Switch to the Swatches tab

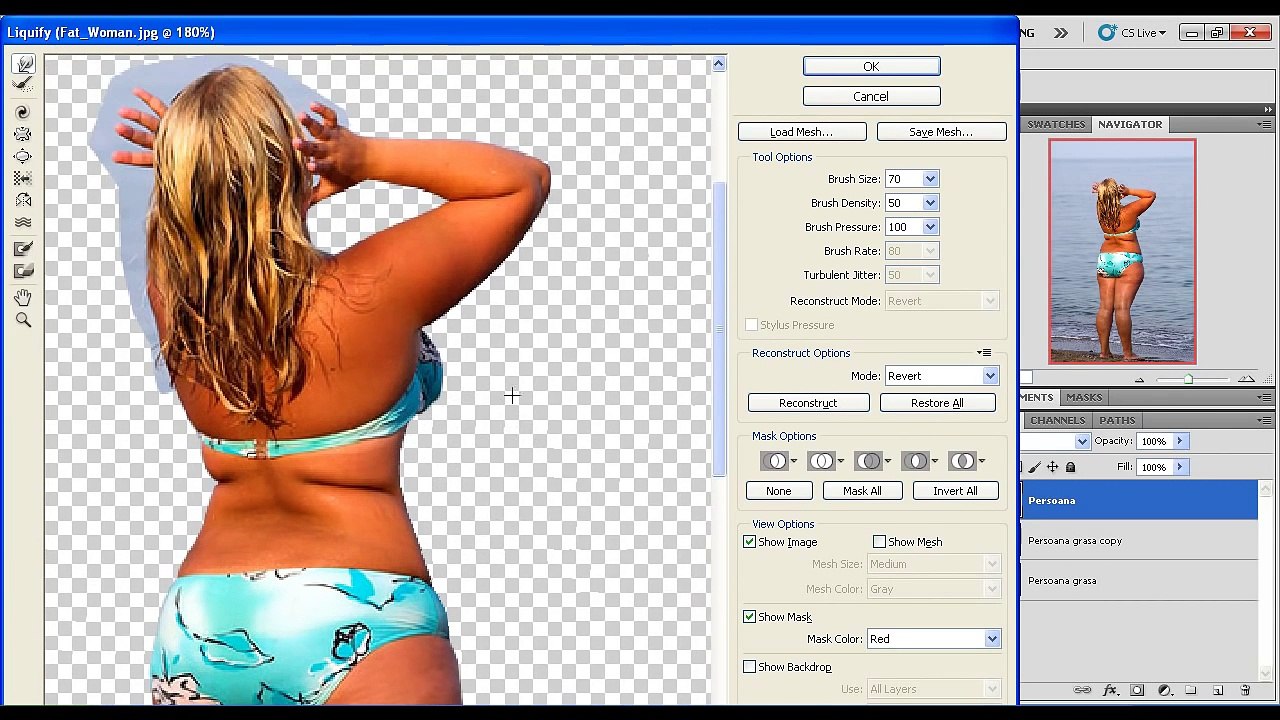1056,124
